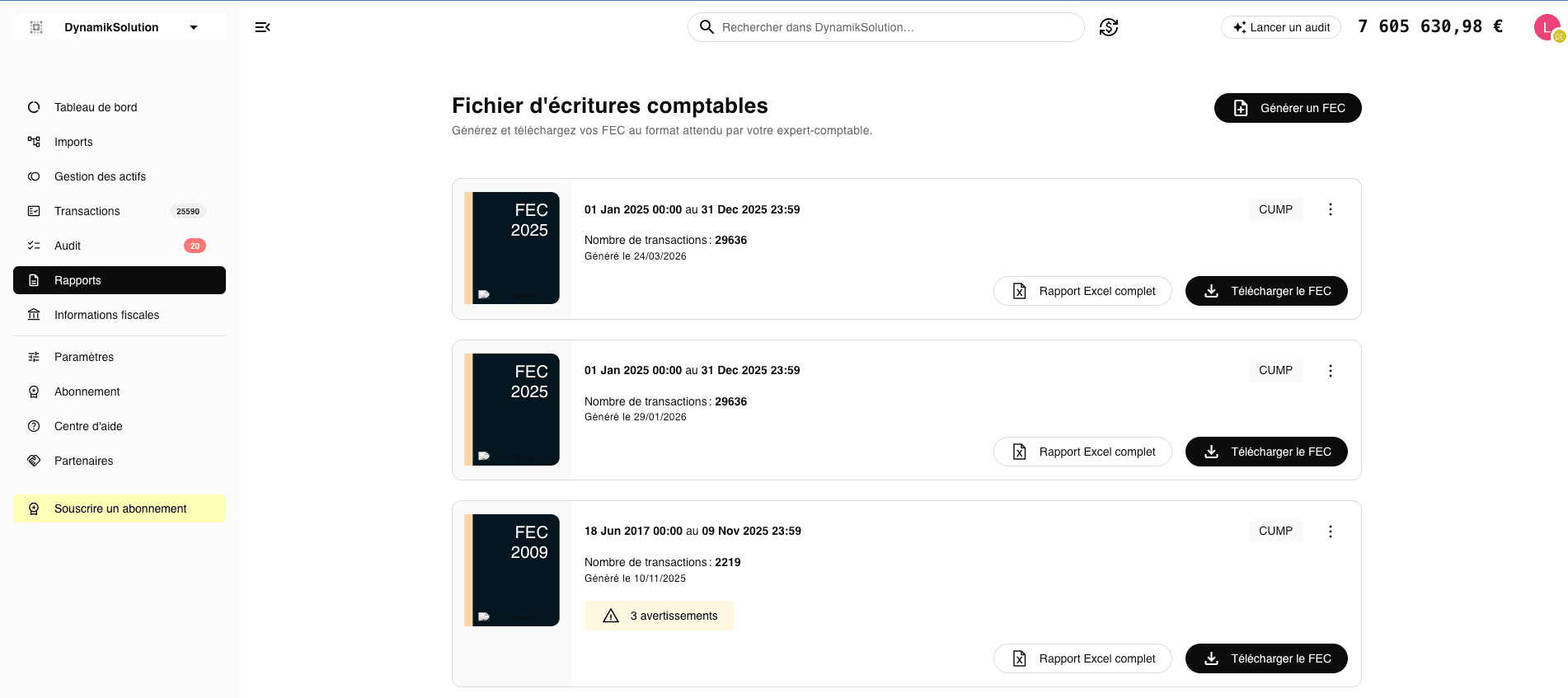Open the Transactions page
The width and height of the screenshot is (1568, 698).
(x=120, y=211)
